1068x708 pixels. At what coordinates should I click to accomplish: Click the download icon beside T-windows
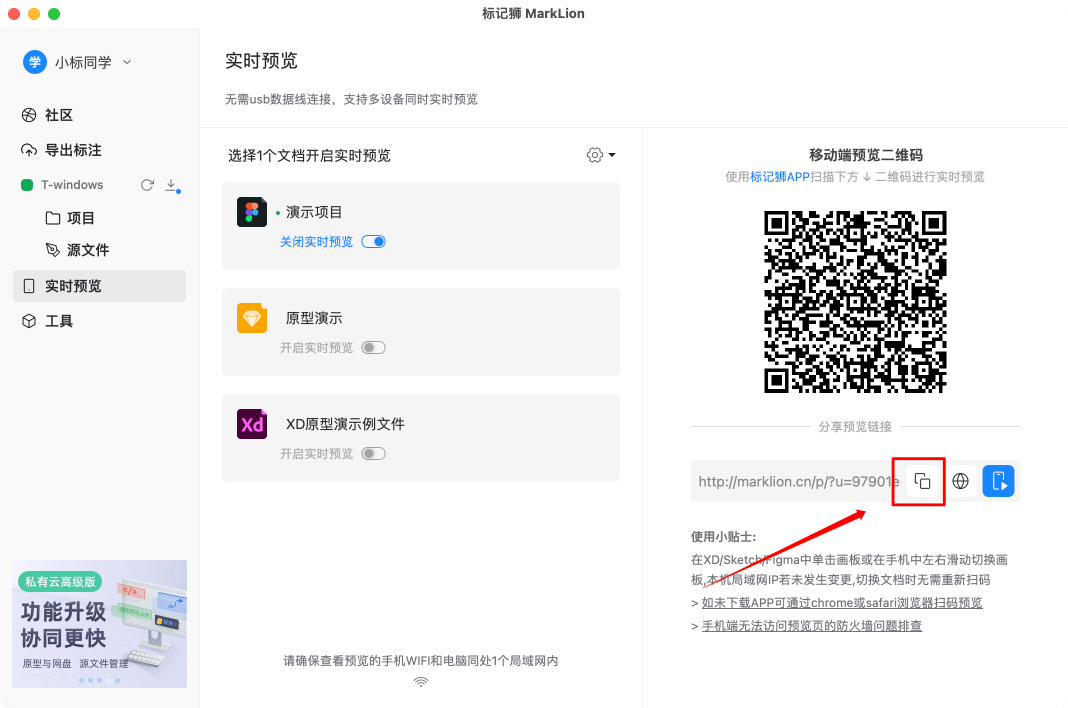[171, 185]
